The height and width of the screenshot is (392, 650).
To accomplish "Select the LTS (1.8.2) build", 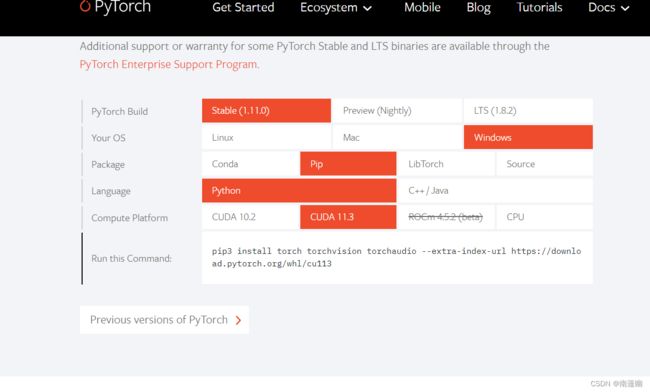I will (x=528, y=111).
